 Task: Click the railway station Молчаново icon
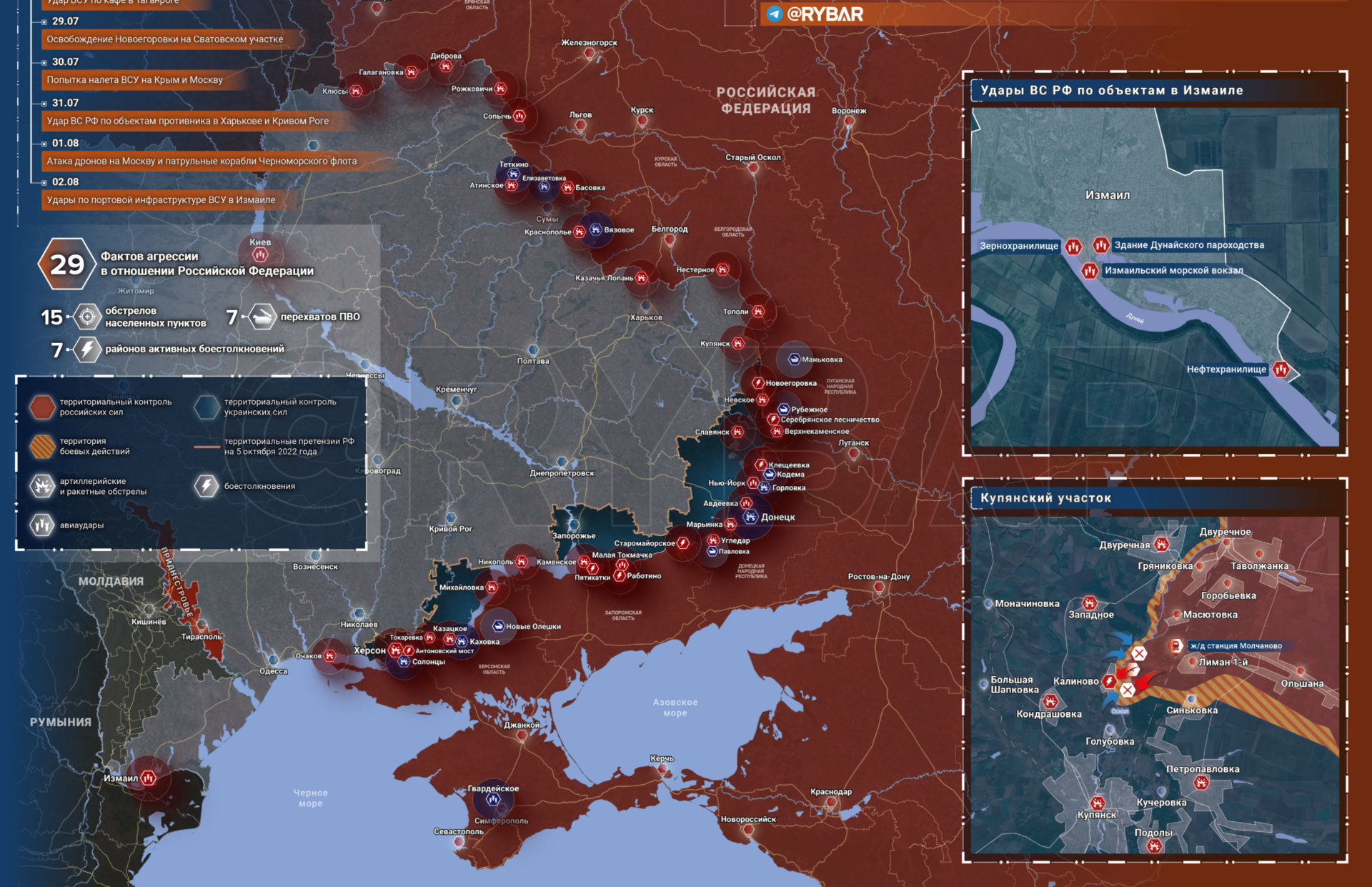[1175, 646]
